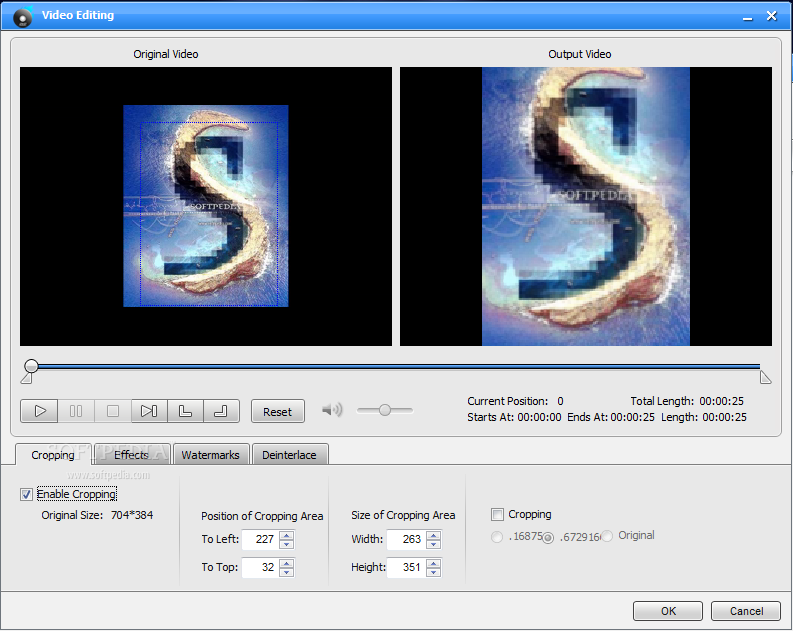The width and height of the screenshot is (793, 631).
Task: Click the Original Size 704*384 text
Action: 97,515
